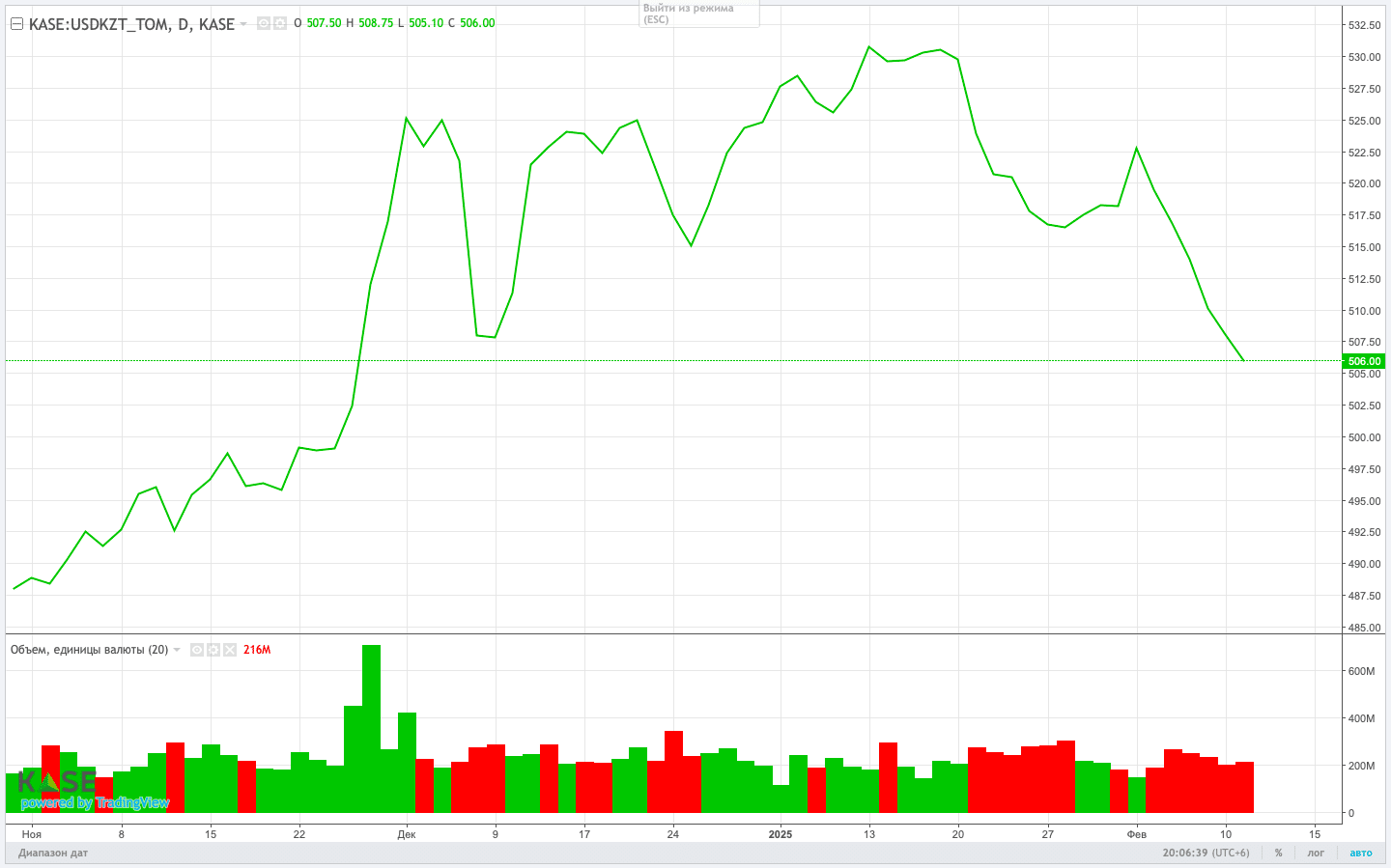Toggle the % percent scale
The height and width of the screenshot is (868, 1391).
point(1278,853)
